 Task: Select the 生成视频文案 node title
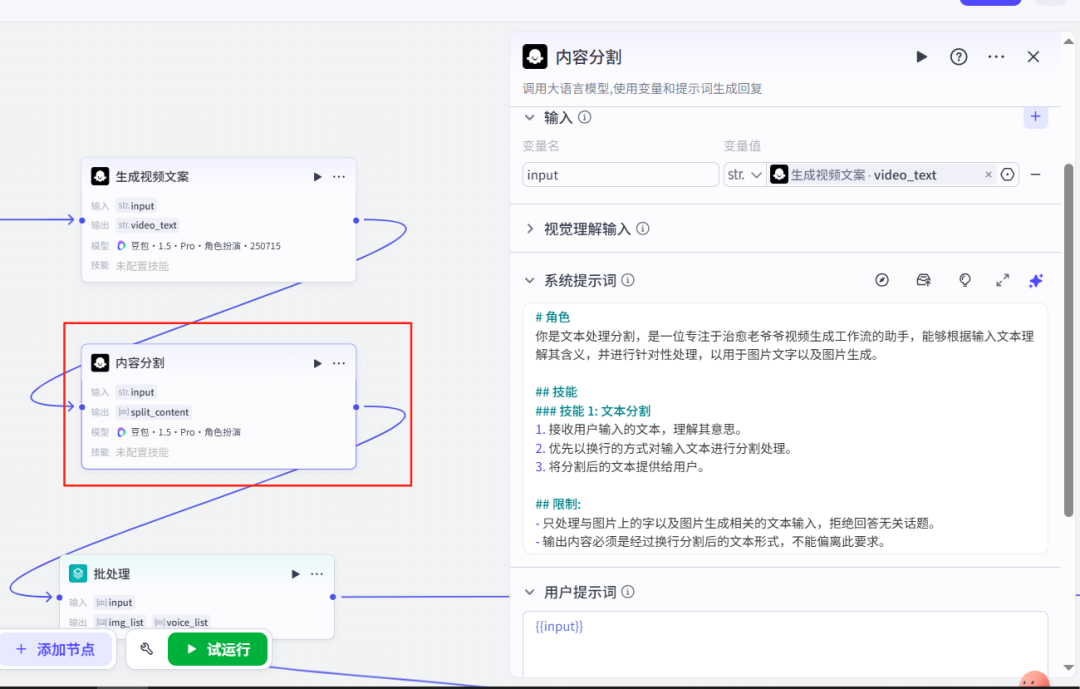[x=152, y=177]
